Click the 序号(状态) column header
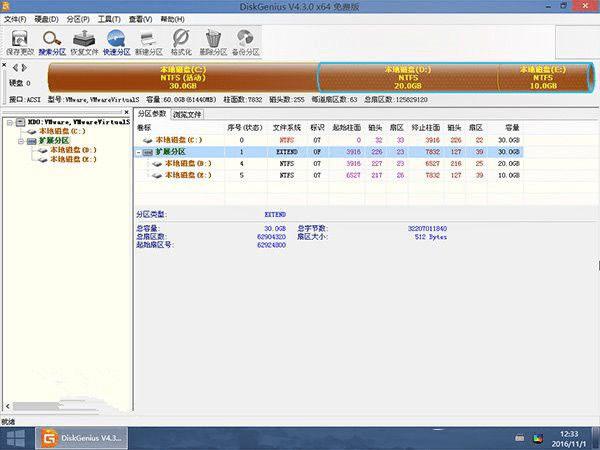The image size is (600, 450). click(245, 128)
